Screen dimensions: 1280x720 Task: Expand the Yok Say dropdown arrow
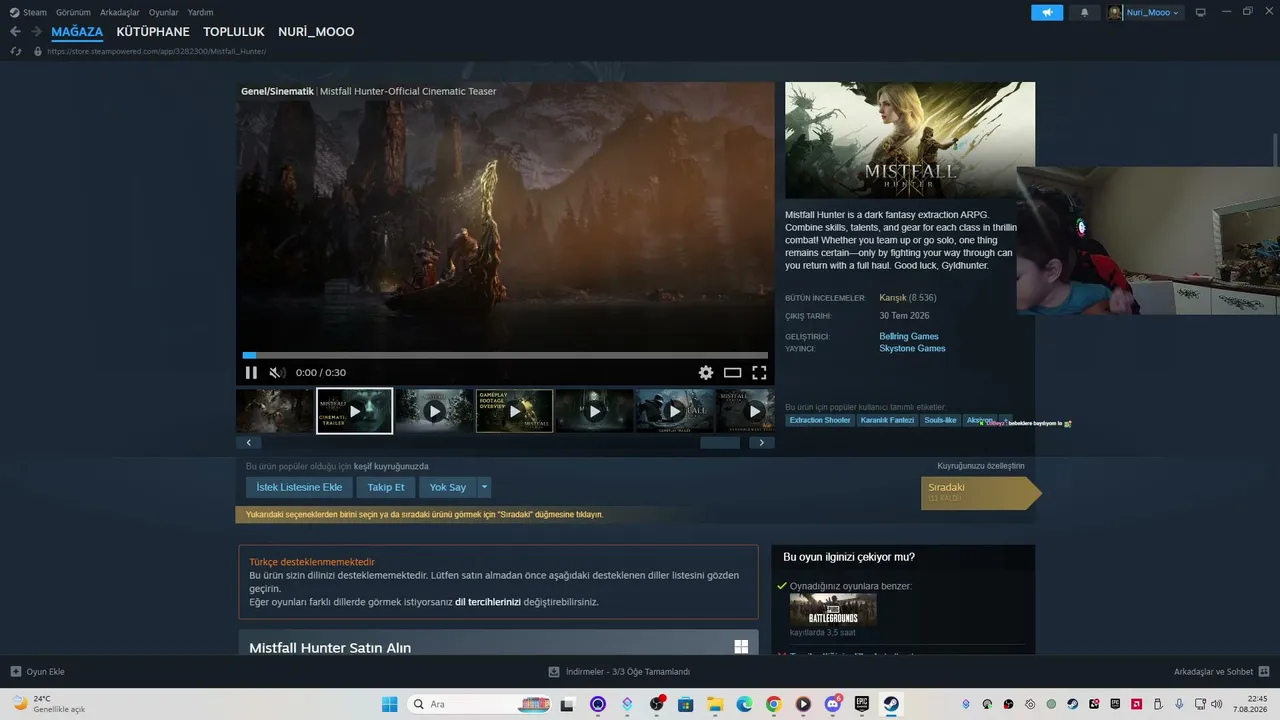point(485,487)
